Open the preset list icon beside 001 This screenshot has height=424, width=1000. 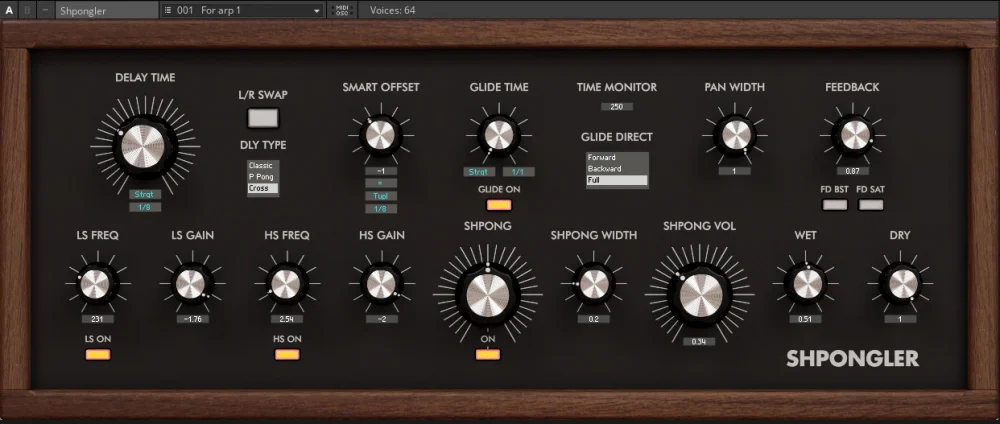coord(168,10)
